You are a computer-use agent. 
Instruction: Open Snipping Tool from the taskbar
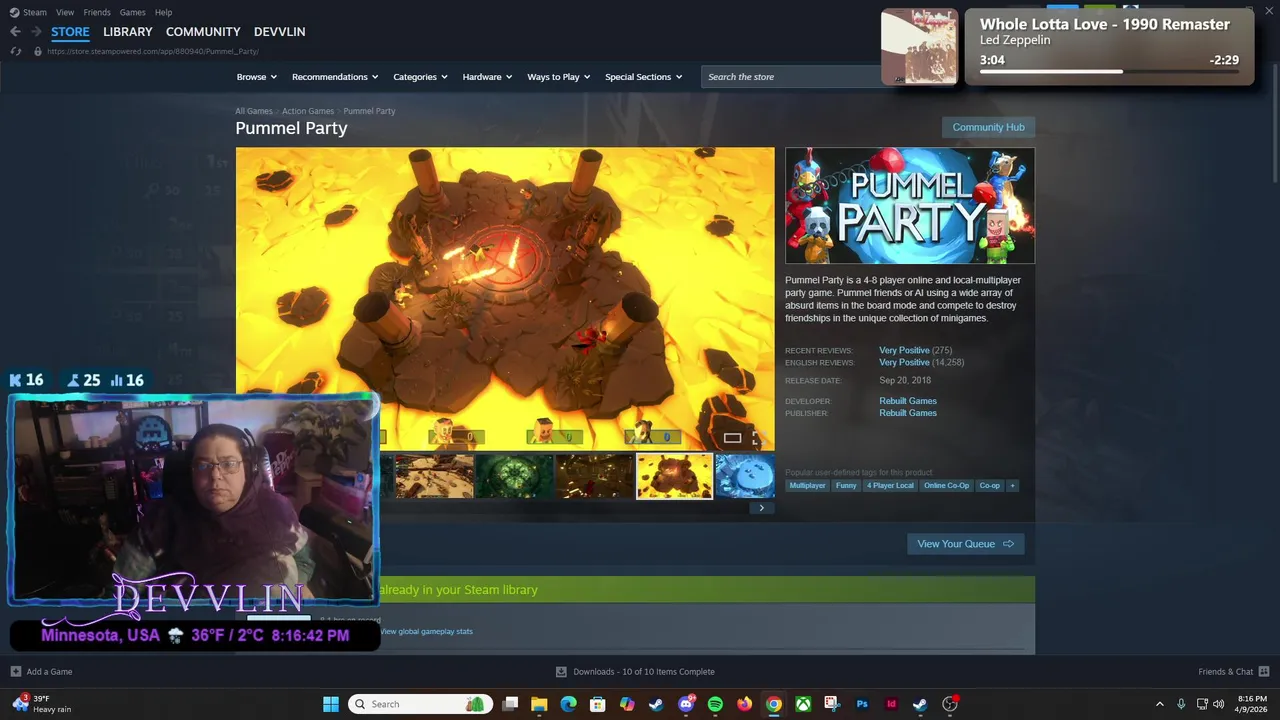coord(832,704)
